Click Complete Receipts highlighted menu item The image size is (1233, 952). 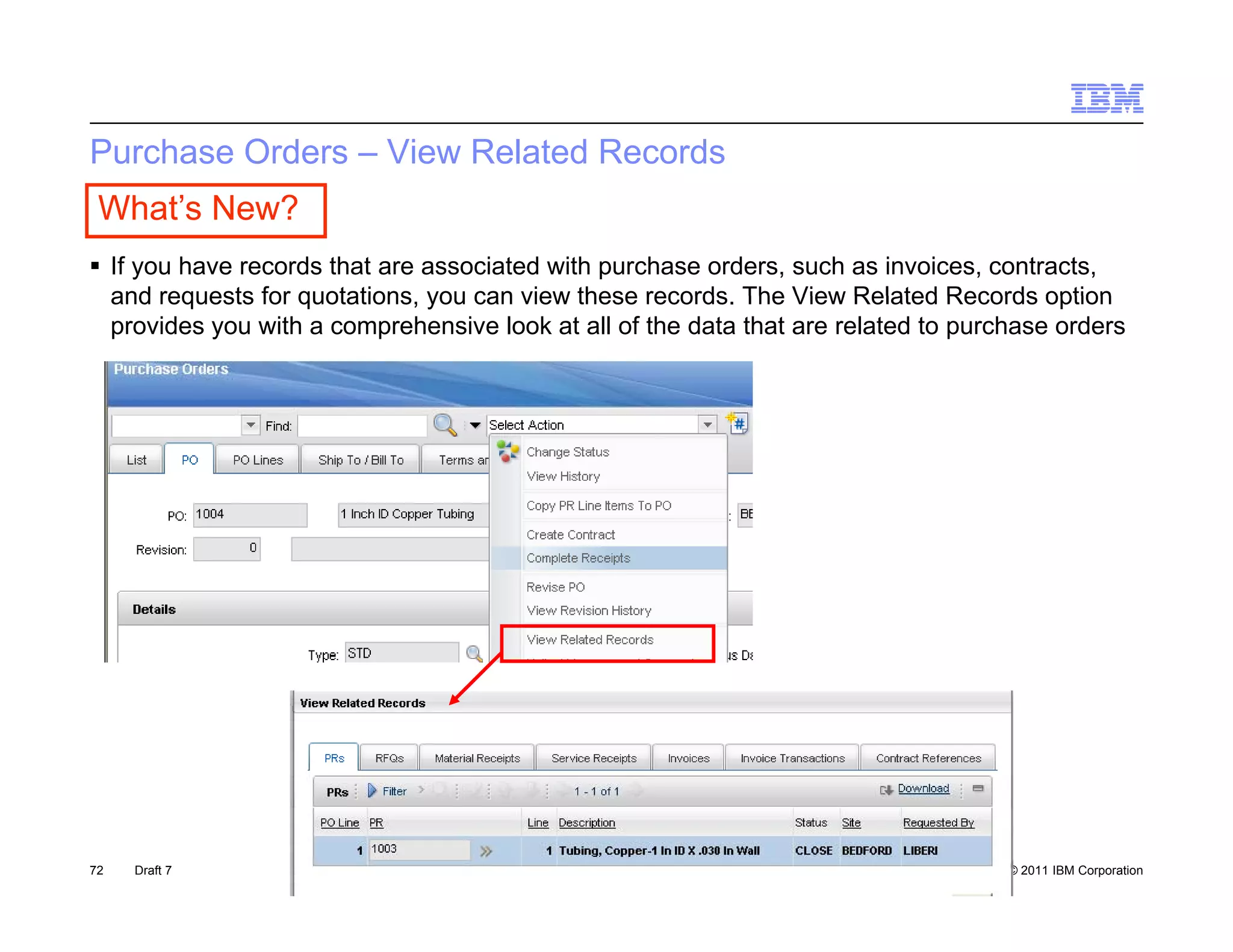click(609, 558)
